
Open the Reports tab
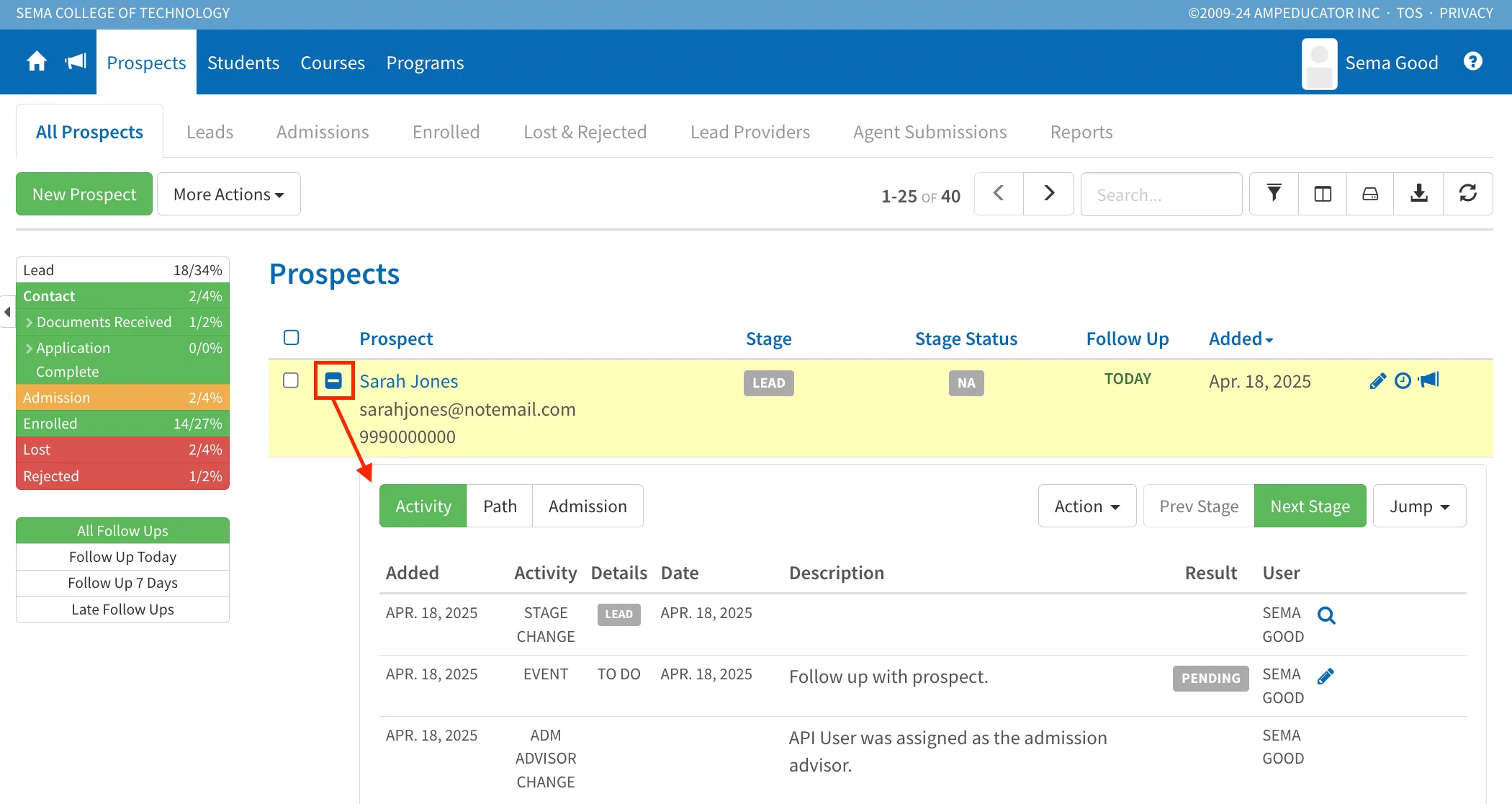(1081, 132)
